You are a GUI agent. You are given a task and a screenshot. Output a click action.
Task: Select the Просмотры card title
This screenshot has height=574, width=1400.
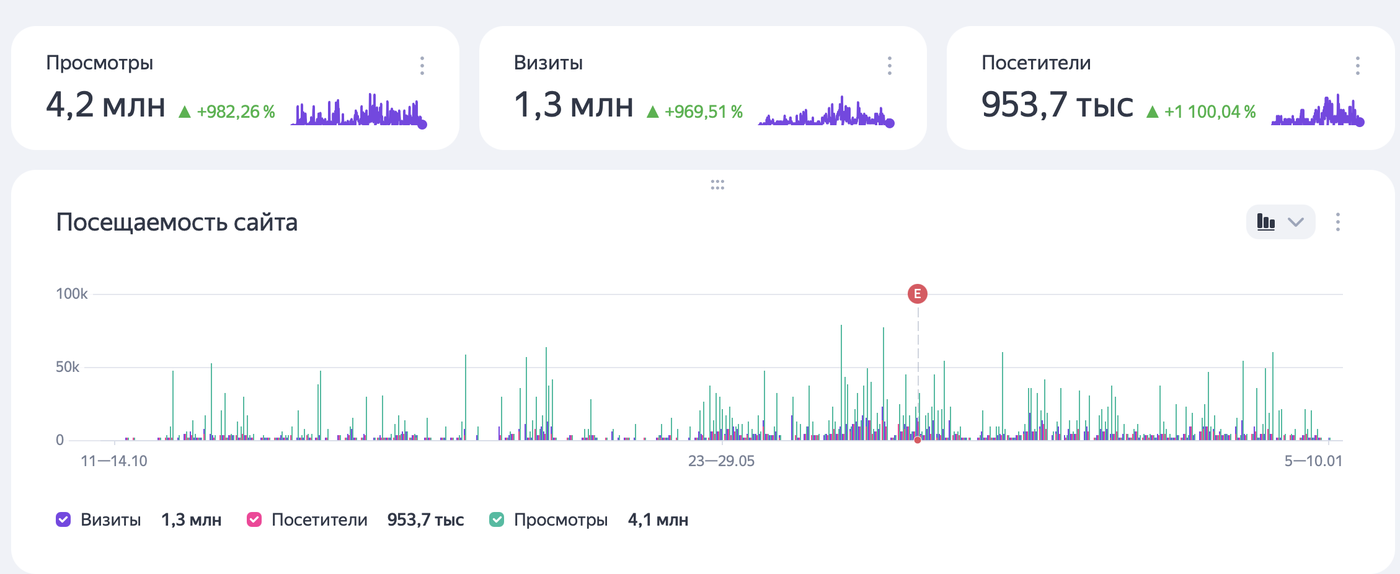click(100, 63)
